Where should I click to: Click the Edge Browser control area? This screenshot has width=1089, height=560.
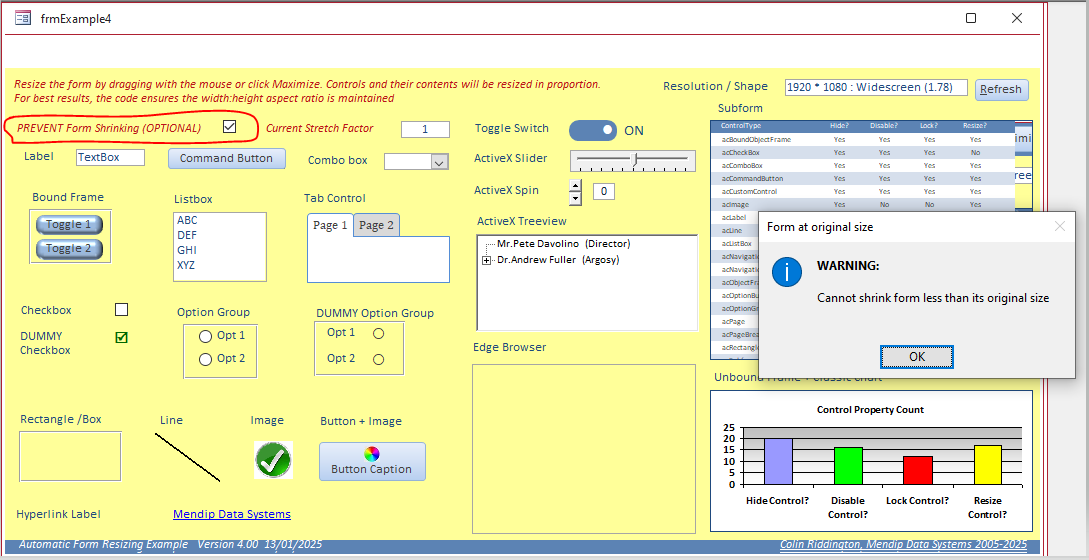coord(584,449)
